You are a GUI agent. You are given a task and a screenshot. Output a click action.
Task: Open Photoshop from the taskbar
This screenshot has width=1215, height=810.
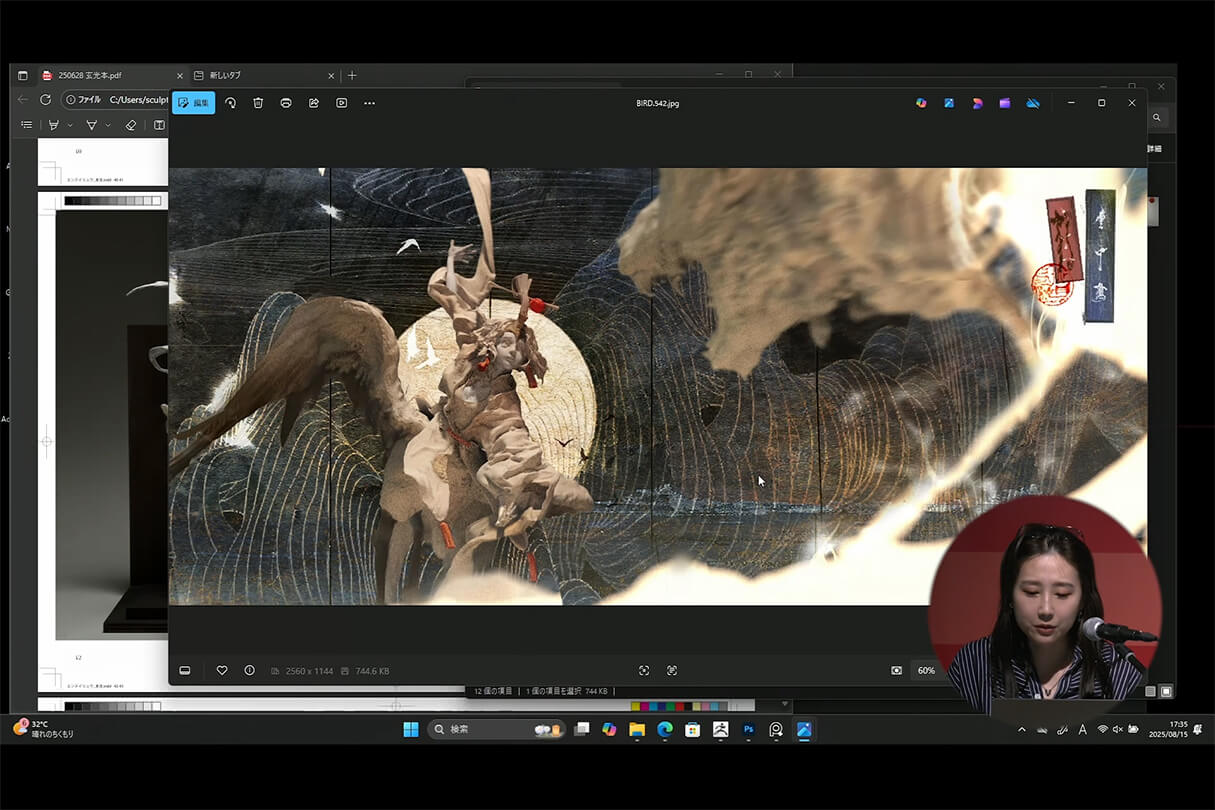point(748,730)
